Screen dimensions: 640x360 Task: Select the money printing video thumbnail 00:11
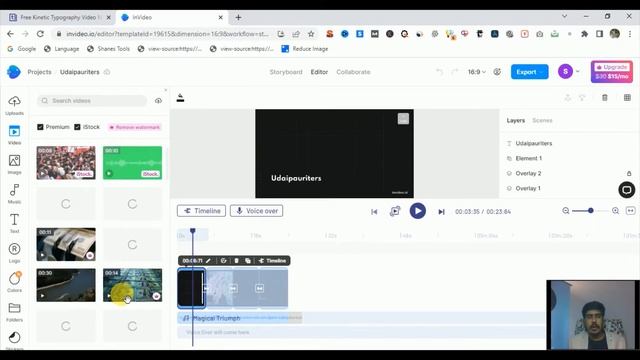tap(66, 244)
